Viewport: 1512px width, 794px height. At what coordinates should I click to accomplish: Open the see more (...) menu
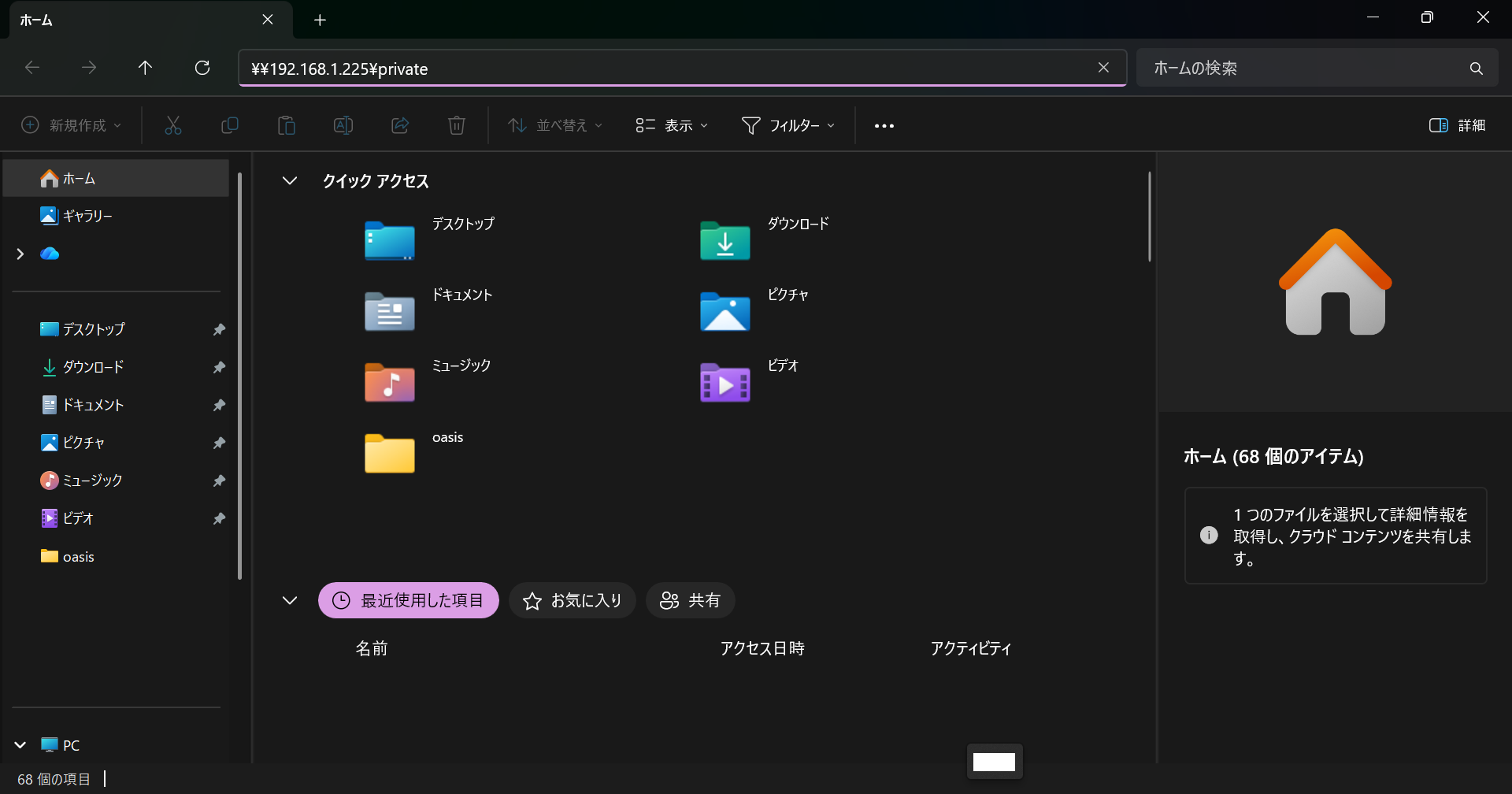tap(884, 125)
